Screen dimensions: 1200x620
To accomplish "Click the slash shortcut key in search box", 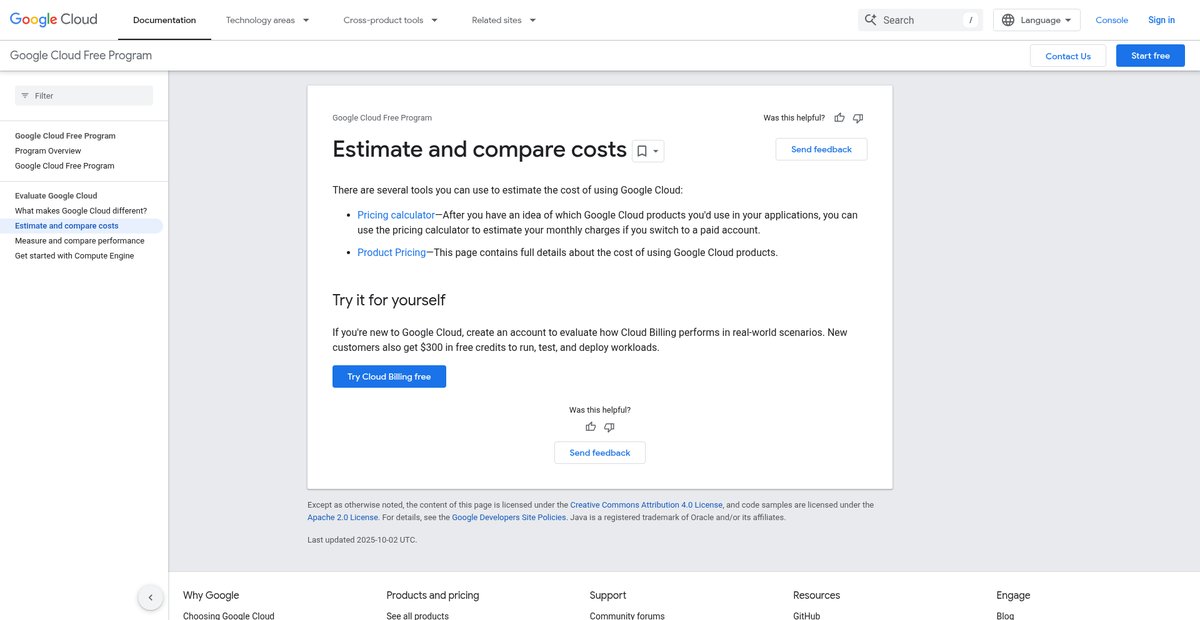I will (x=970, y=20).
